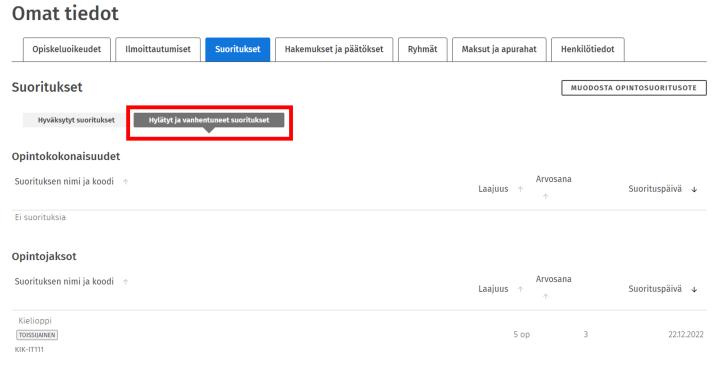Click Suorituksen nimi ja koodi header in Opintokokonaisuudet
This screenshot has width=720, height=365.
pos(64,181)
